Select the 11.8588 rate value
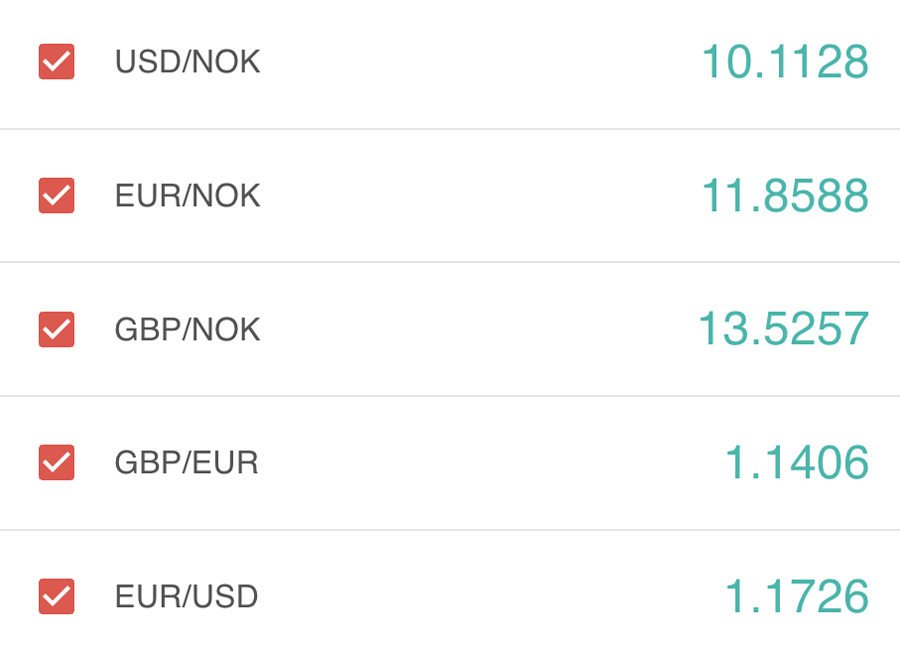 tap(784, 195)
